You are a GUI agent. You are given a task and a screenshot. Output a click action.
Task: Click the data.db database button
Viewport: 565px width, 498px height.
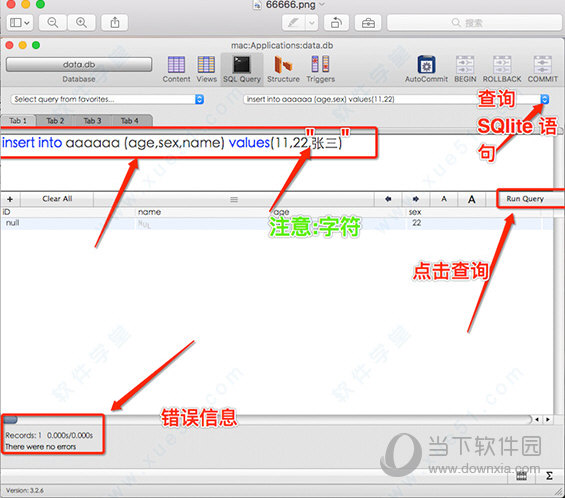click(x=79, y=65)
